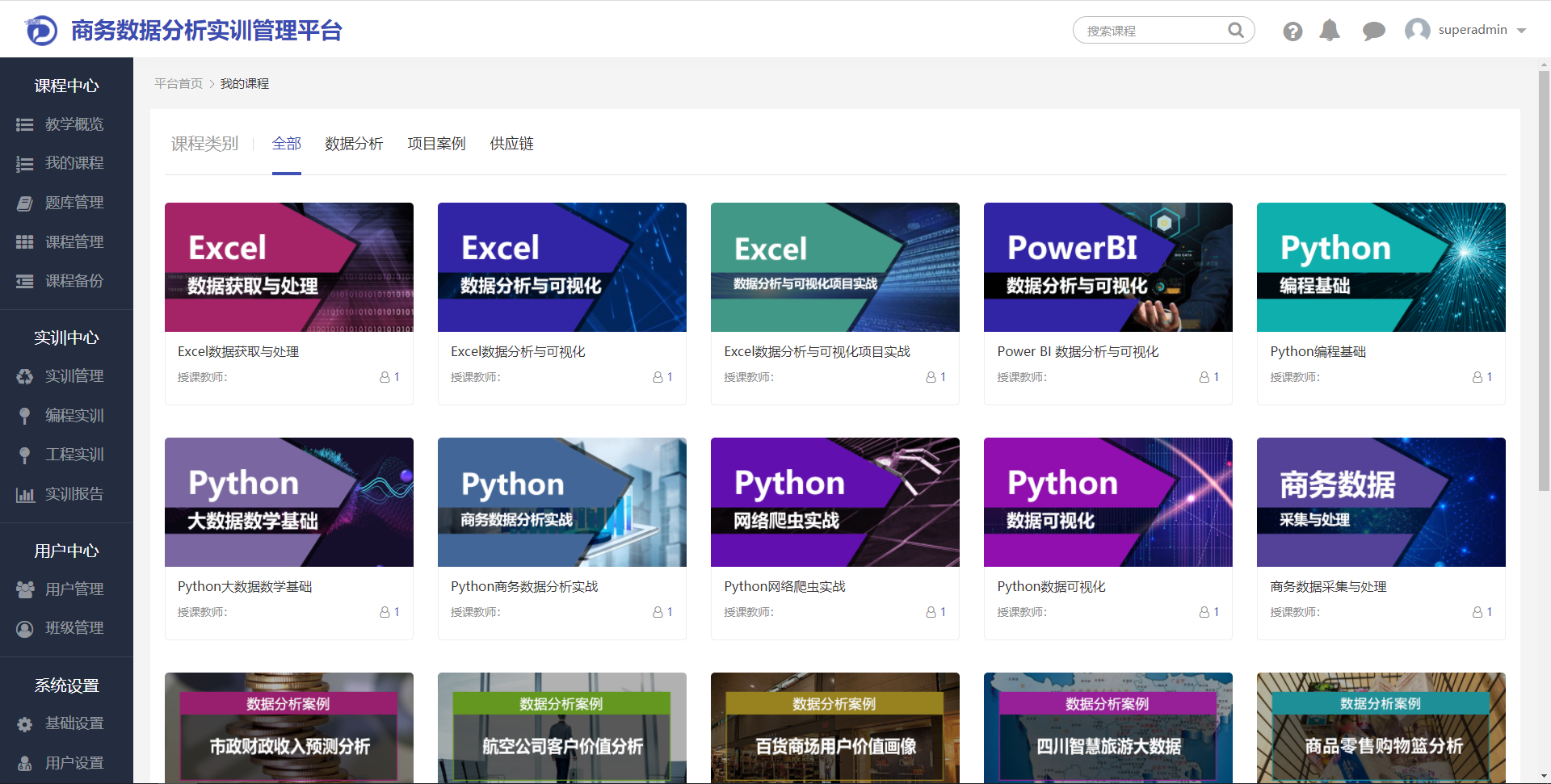This screenshot has height=784, width=1551.
Task: Click the platform logo icon
Action: [41, 31]
